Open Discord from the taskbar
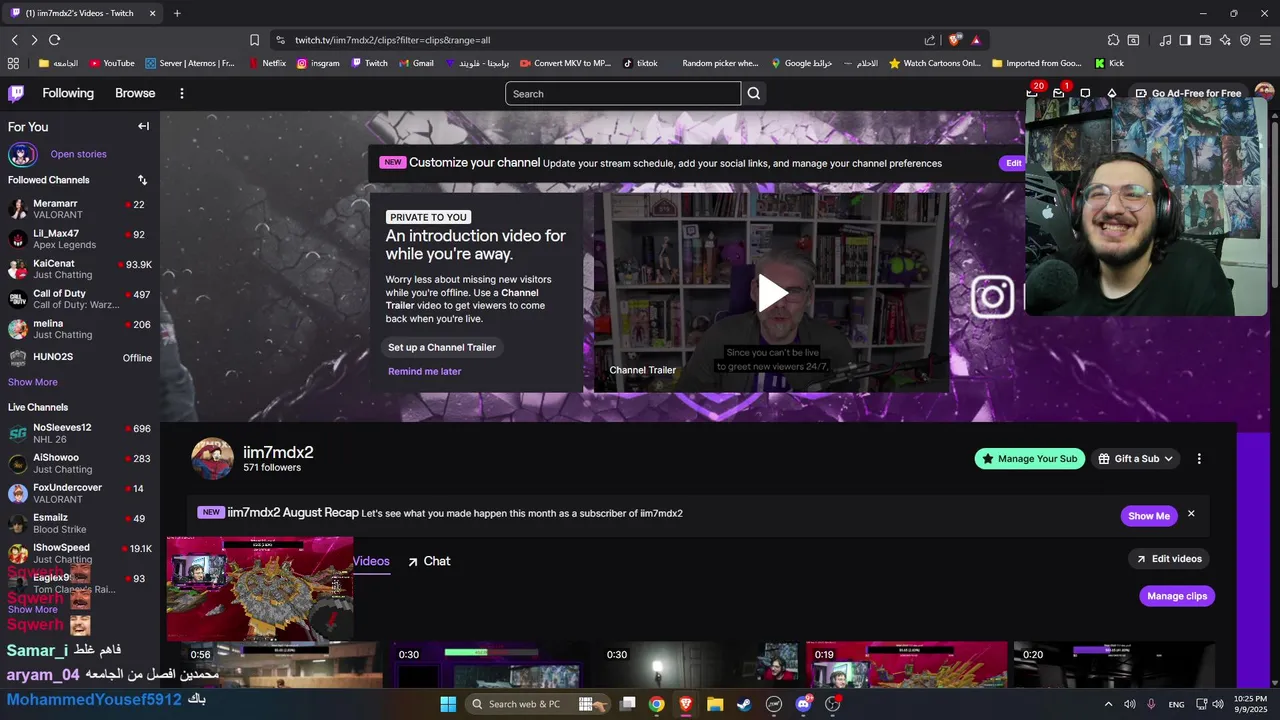This screenshot has width=1280, height=720. coord(803,704)
